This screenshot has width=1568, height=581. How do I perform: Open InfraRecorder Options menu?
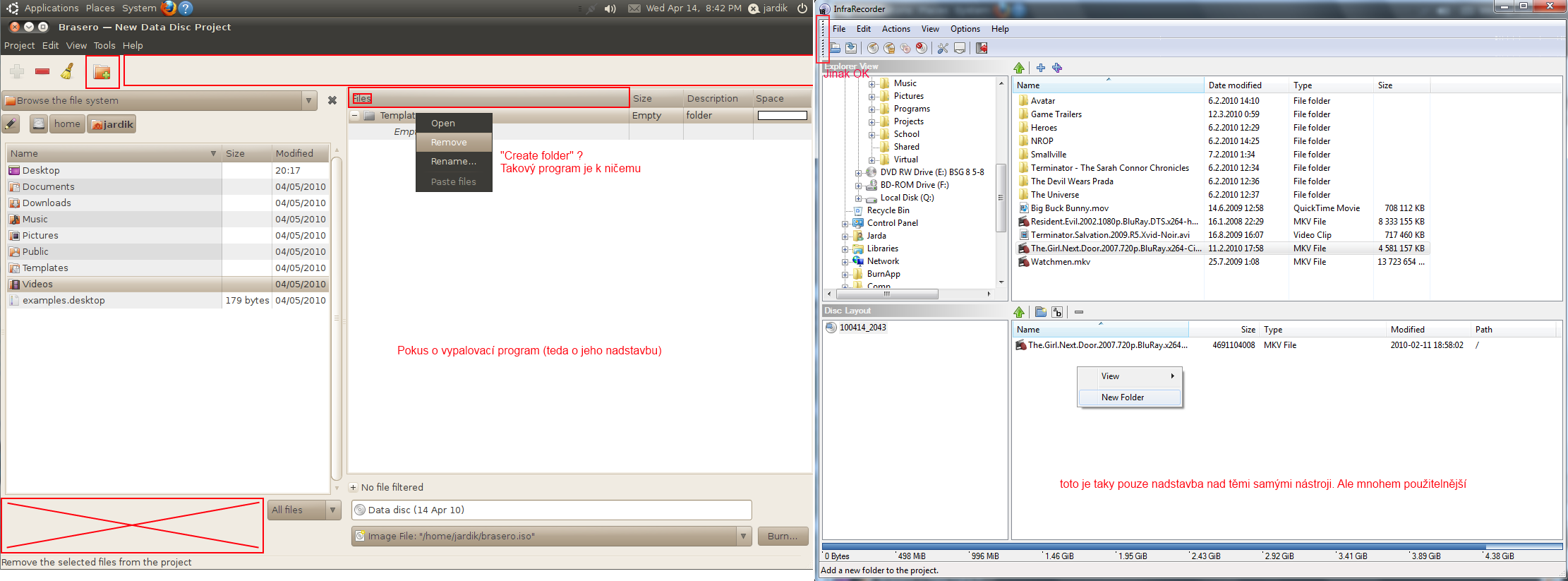click(x=965, y=29)
